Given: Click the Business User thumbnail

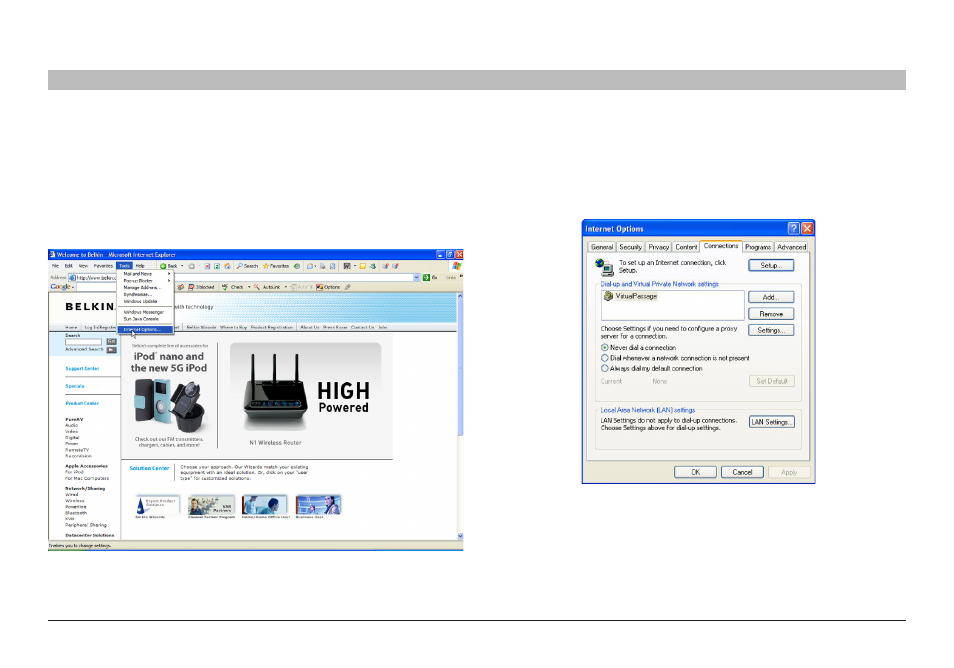Looking at the screenshot, I should click(x=318, y=504).
